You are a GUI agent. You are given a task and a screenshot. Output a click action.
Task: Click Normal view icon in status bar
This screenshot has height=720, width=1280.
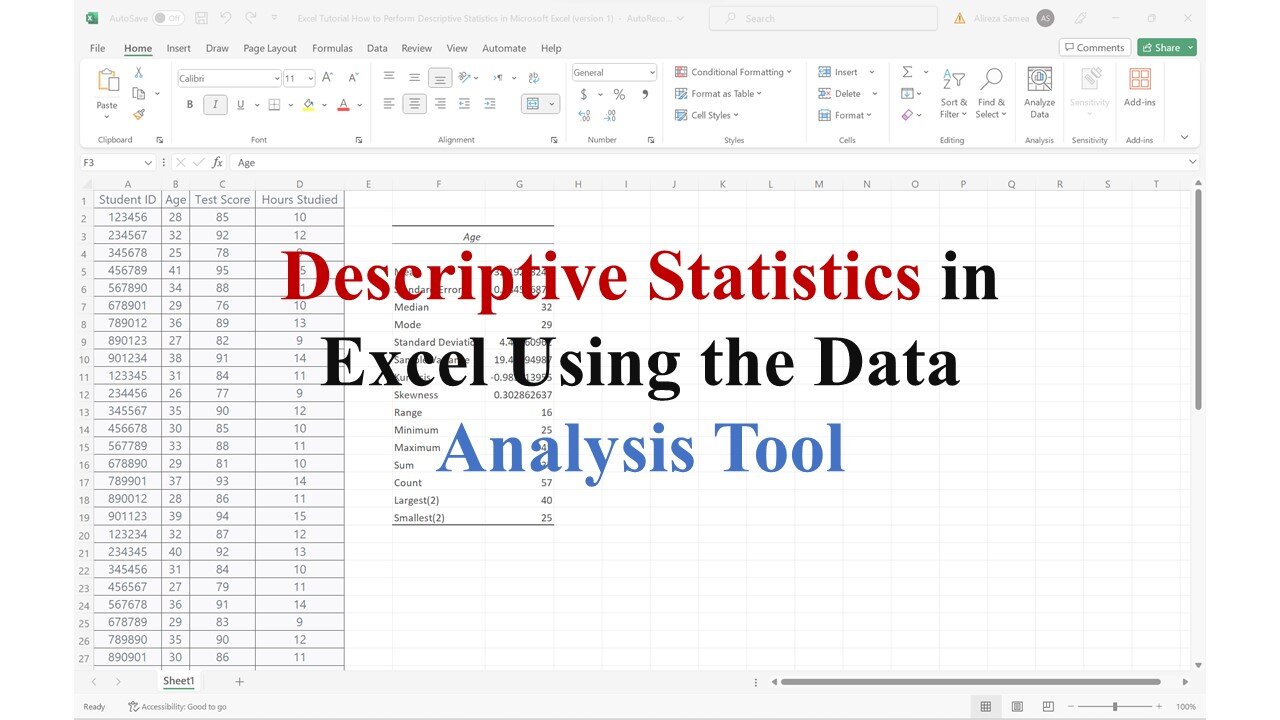pos(986,706)
